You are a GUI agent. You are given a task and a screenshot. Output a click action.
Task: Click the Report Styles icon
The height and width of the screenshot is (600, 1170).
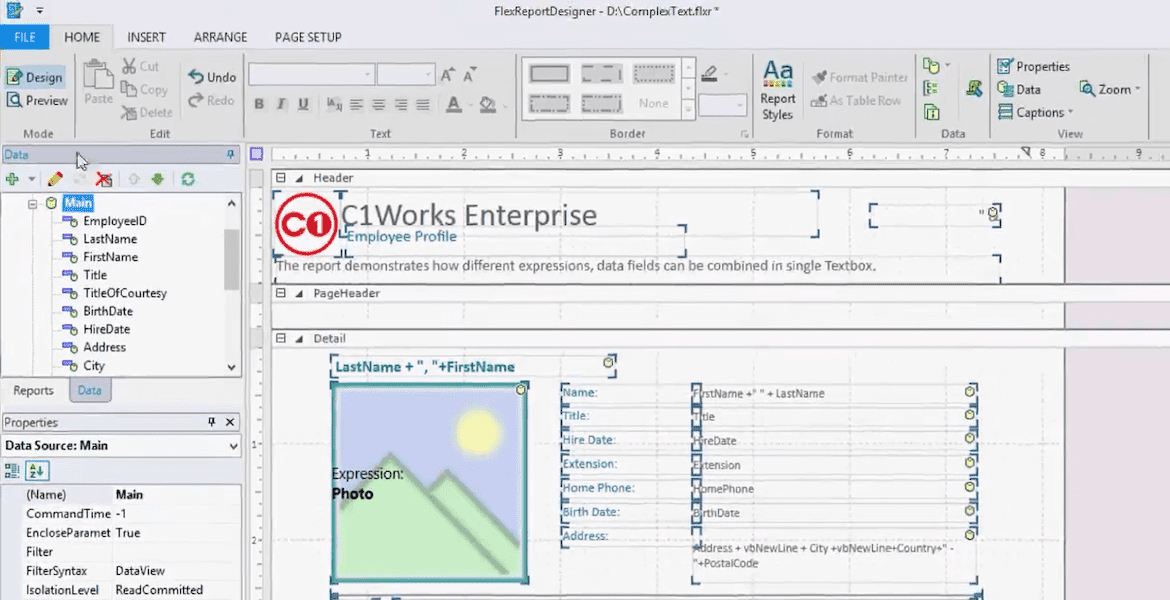[777, 88]
